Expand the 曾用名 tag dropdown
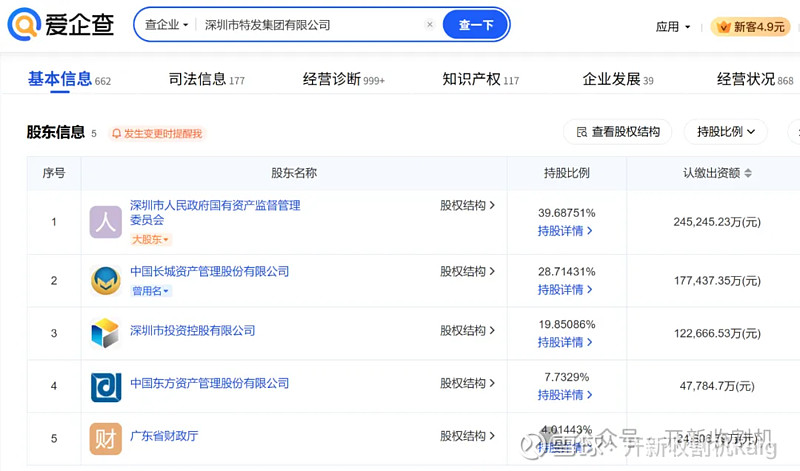Image resolution: width=800 pixels, height=471 pixels. pyautogui.click(x=150, y=291)
